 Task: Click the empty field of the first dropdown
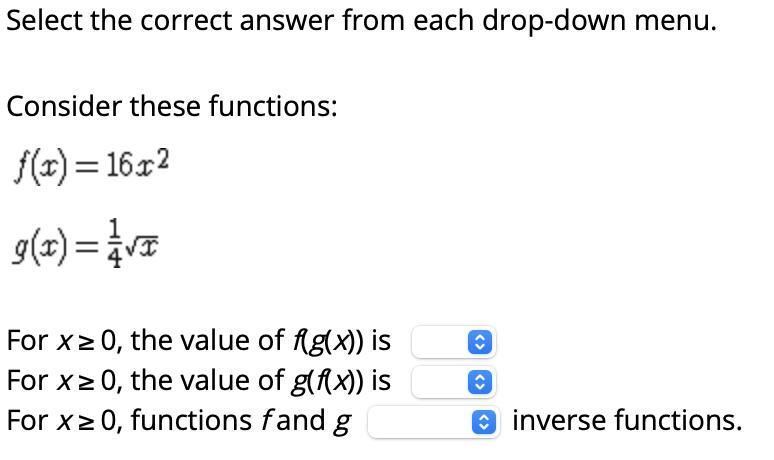[439, 342]
